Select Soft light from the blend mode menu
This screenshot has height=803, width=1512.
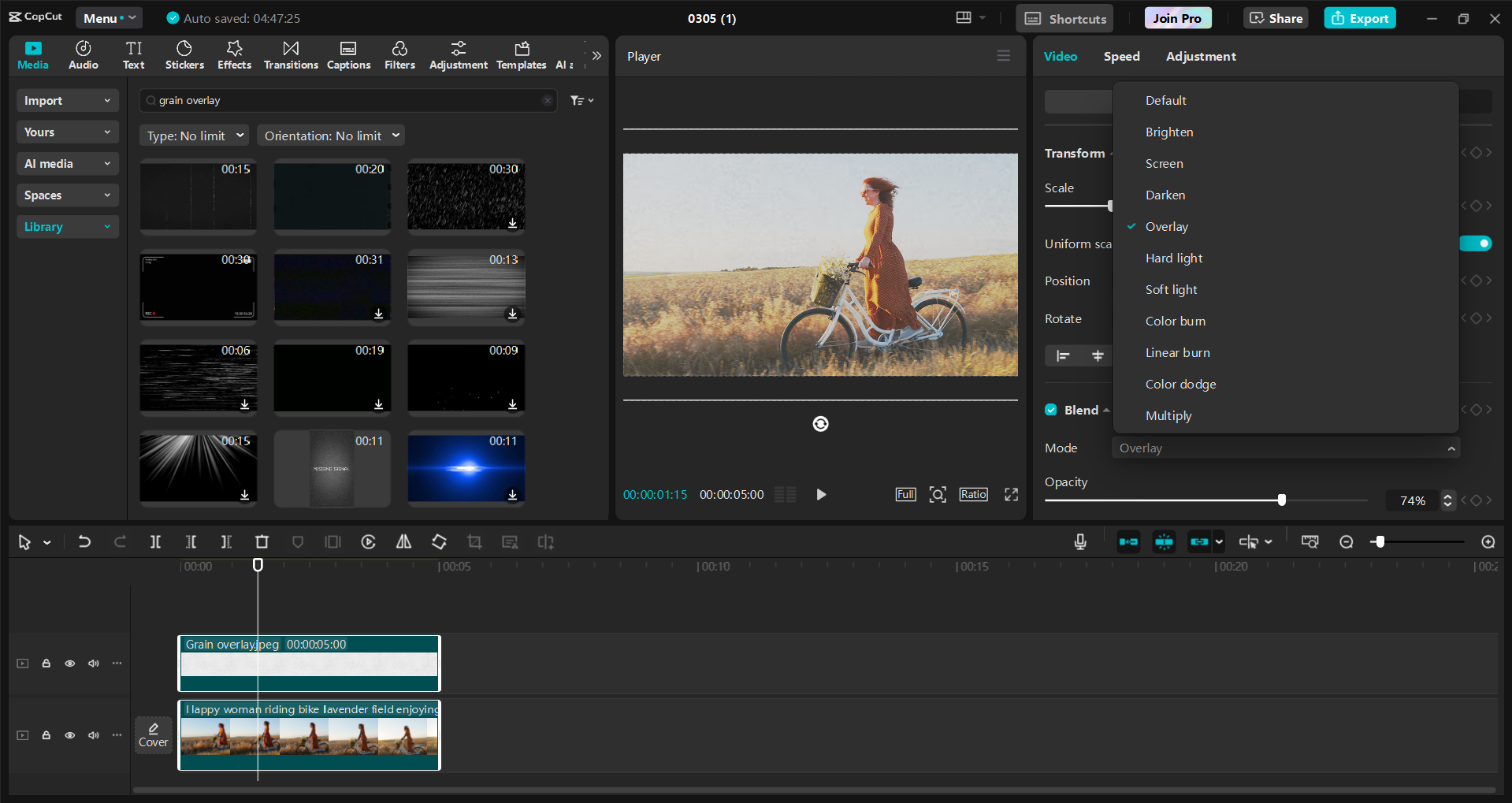click(x=1171, y=289)
